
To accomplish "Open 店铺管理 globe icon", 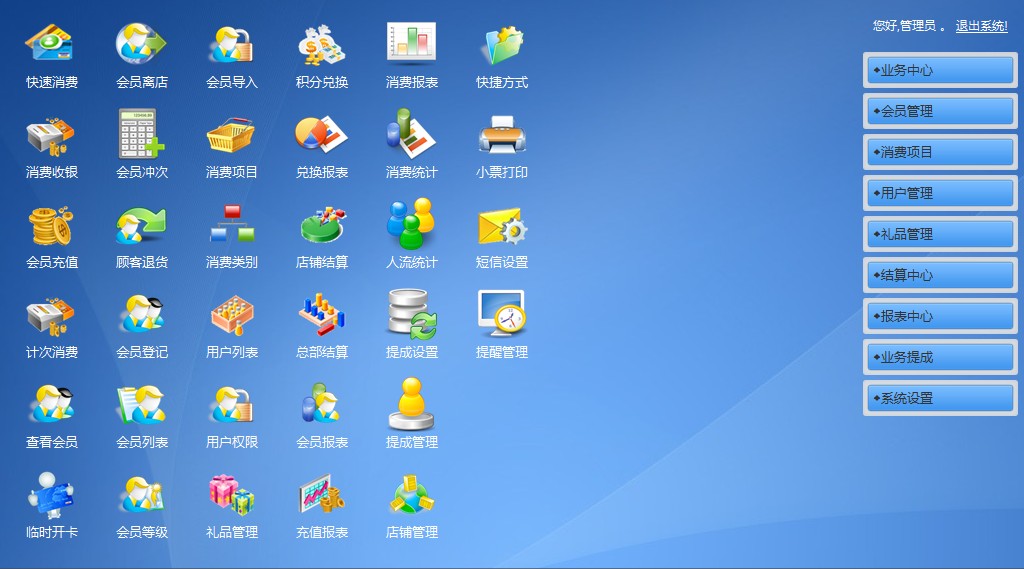I will (411, 495).
